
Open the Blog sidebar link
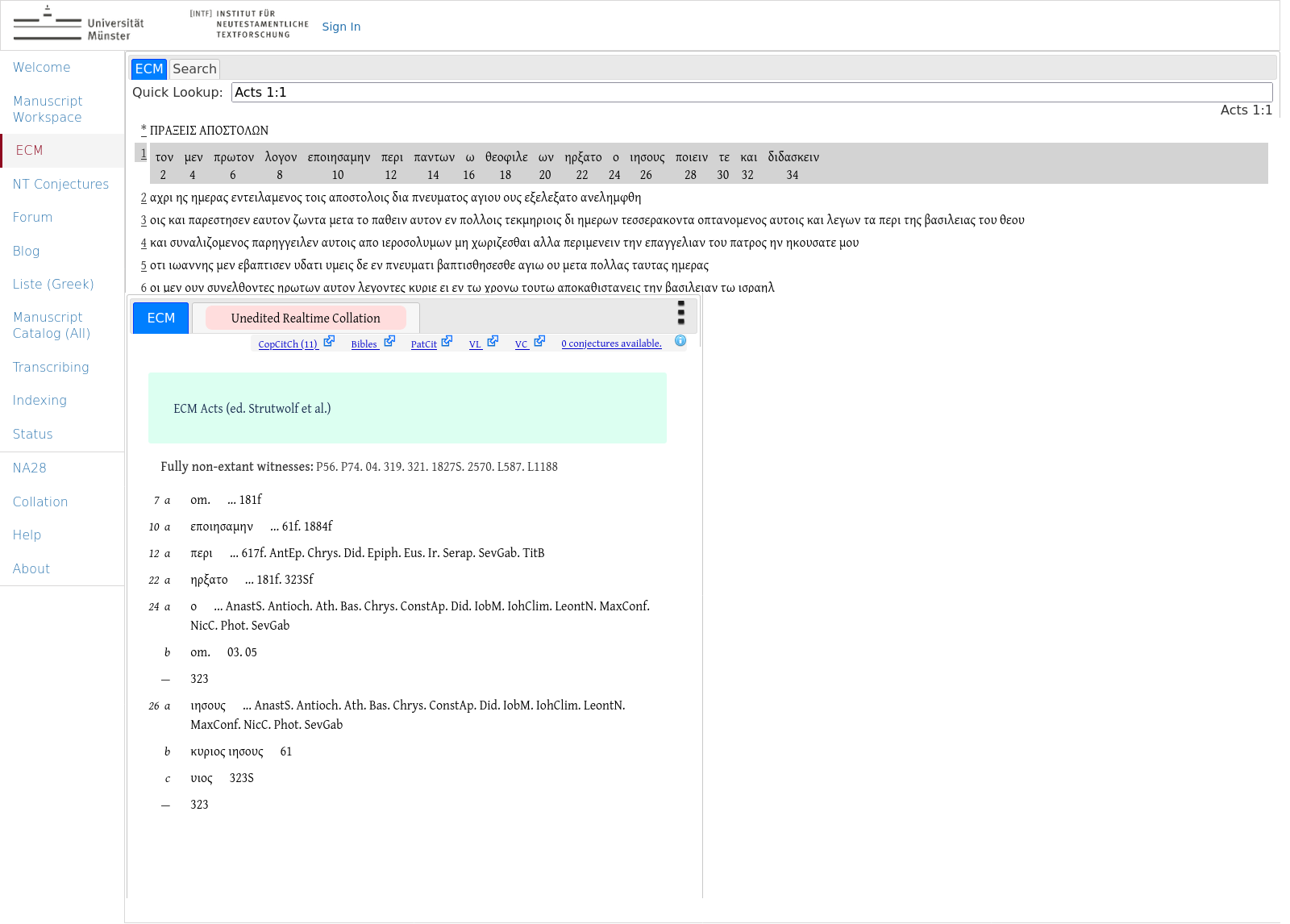pos(26,252)
